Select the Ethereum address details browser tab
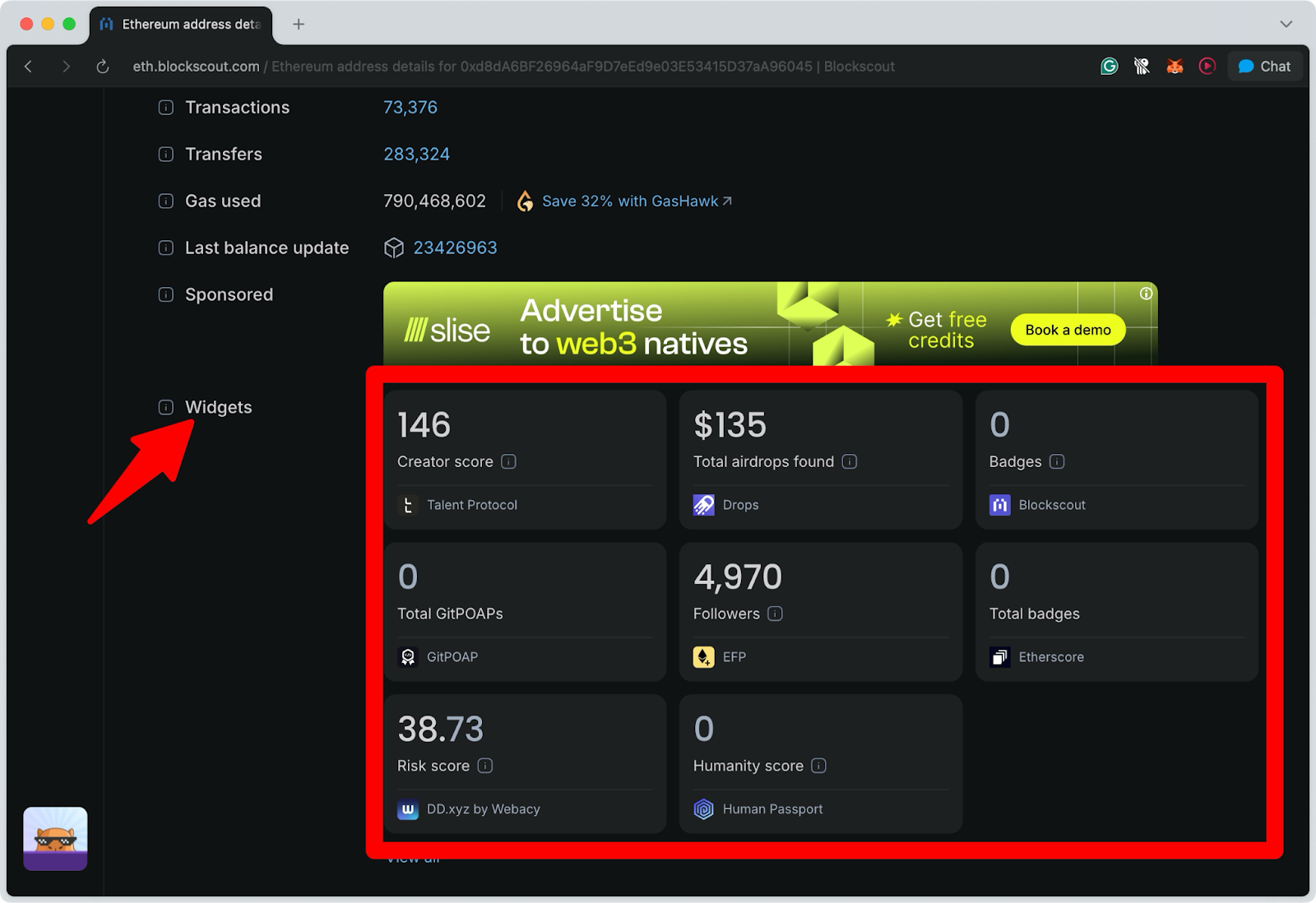This screenshot has width=1316, height=903. point(181,24)
